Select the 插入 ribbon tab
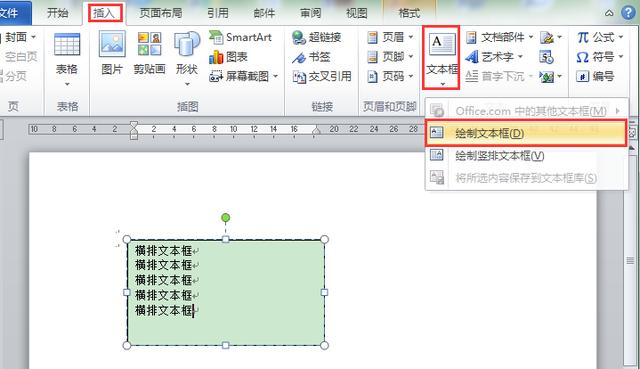The height and width of the screenshot is (369, 640). pyautogui.click(x=105, y=13)
